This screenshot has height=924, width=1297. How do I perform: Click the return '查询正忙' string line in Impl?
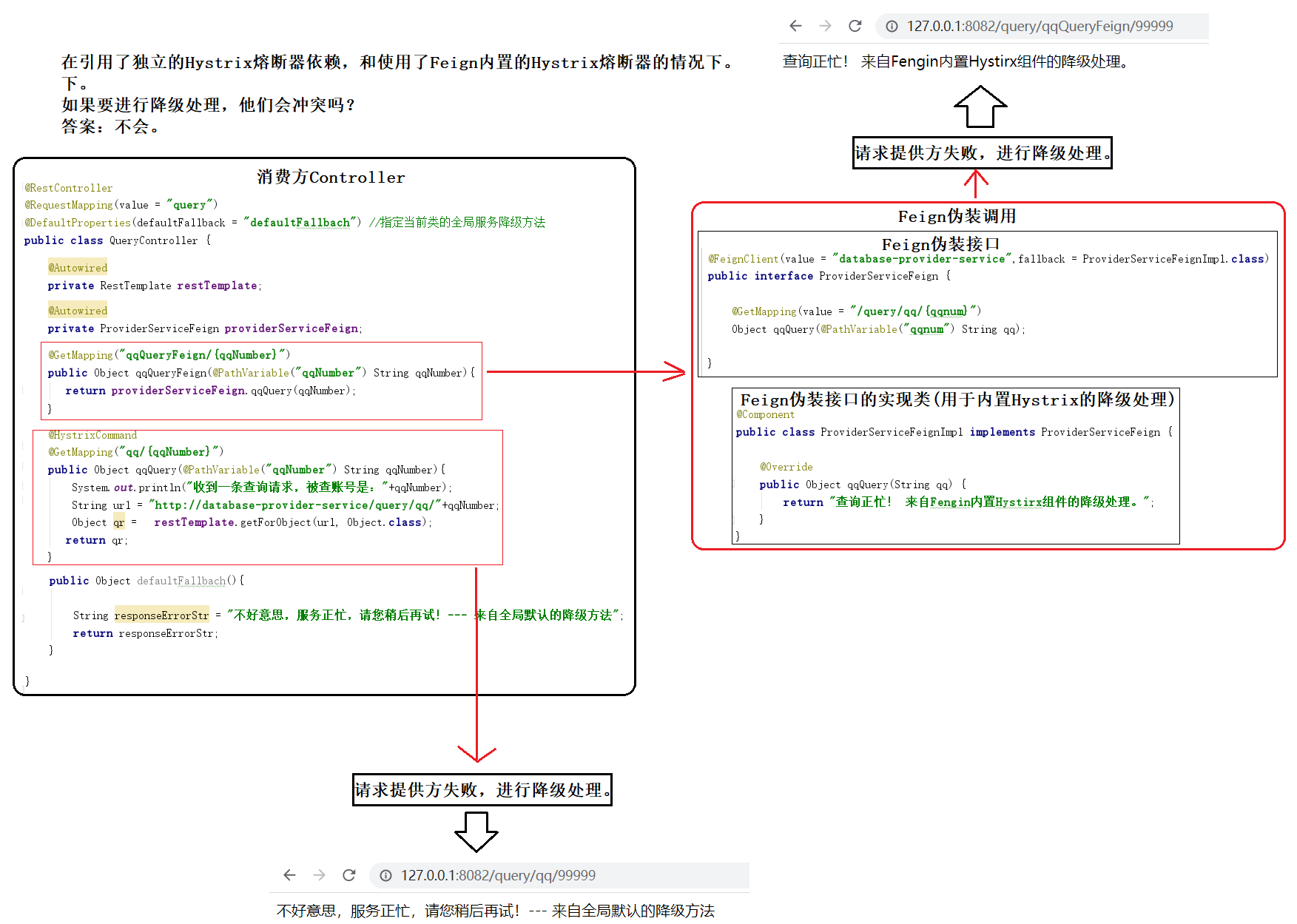(968, 502)
